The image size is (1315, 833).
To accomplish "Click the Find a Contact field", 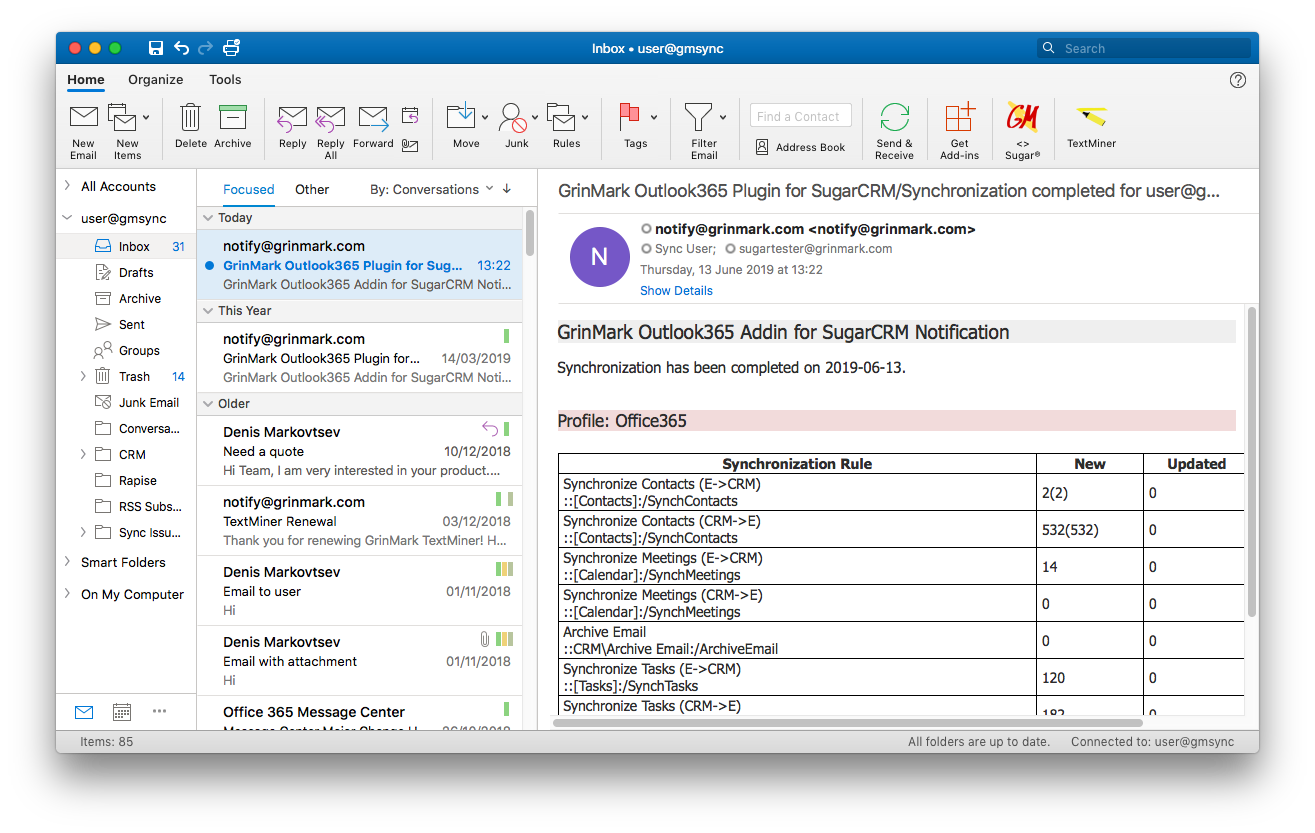I will point(801,116).
